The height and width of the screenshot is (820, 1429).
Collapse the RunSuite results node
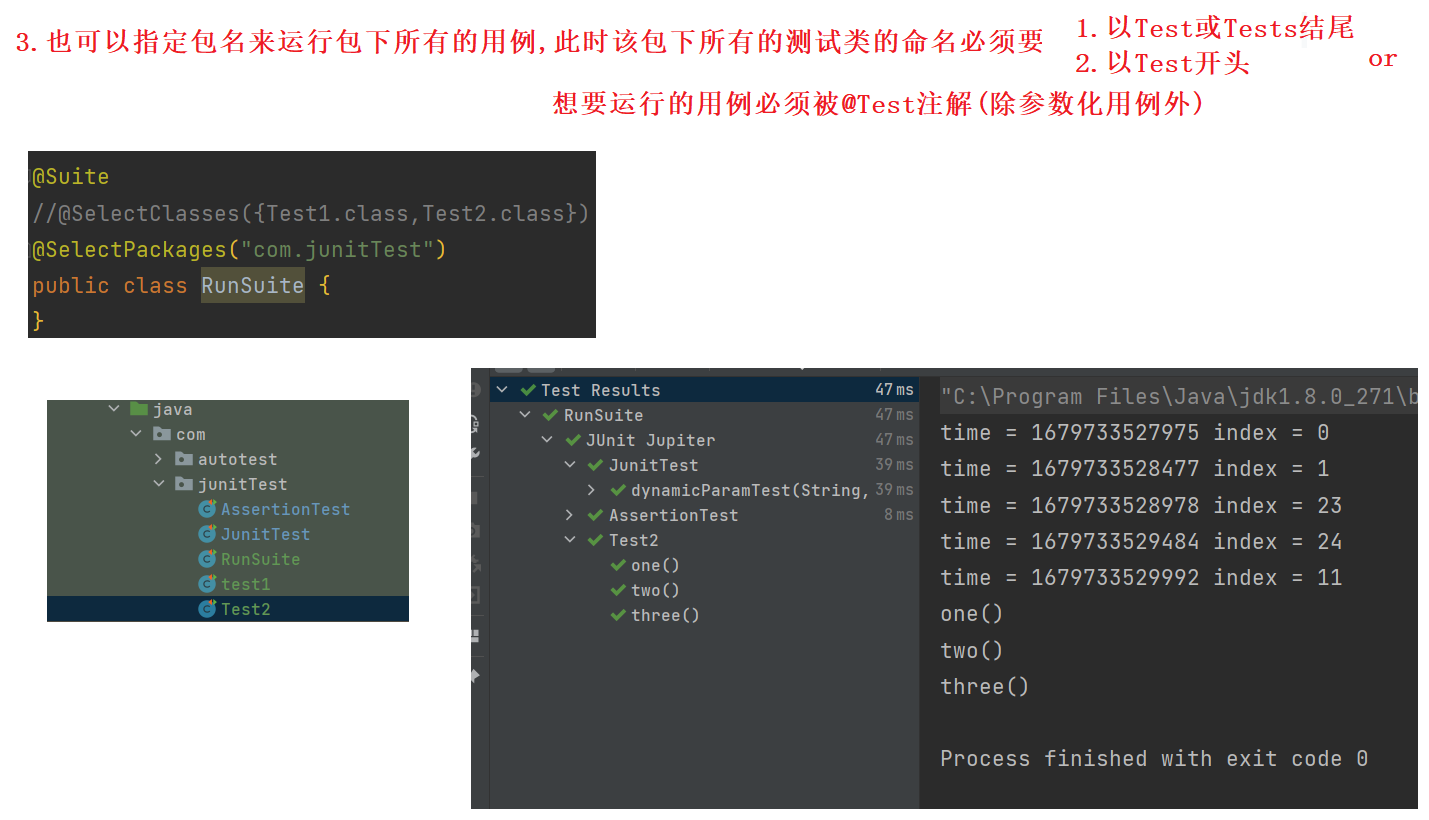point(525,415)
